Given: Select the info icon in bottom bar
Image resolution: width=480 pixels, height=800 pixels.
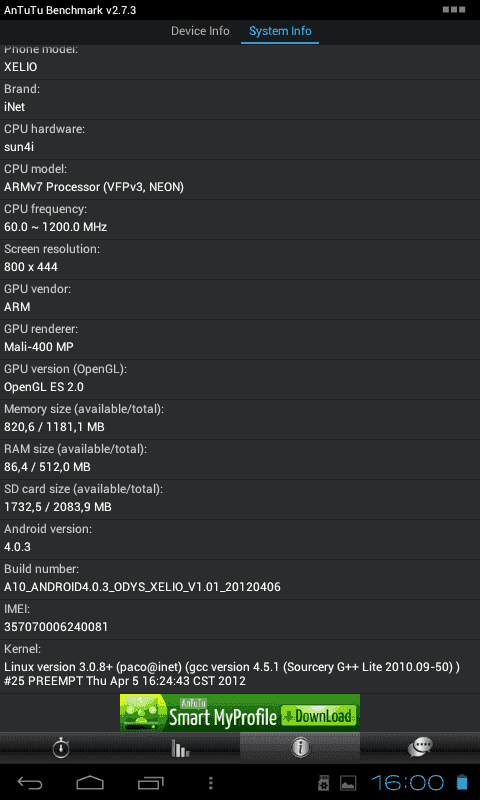Looking at the screenshot, I should 300,748.
